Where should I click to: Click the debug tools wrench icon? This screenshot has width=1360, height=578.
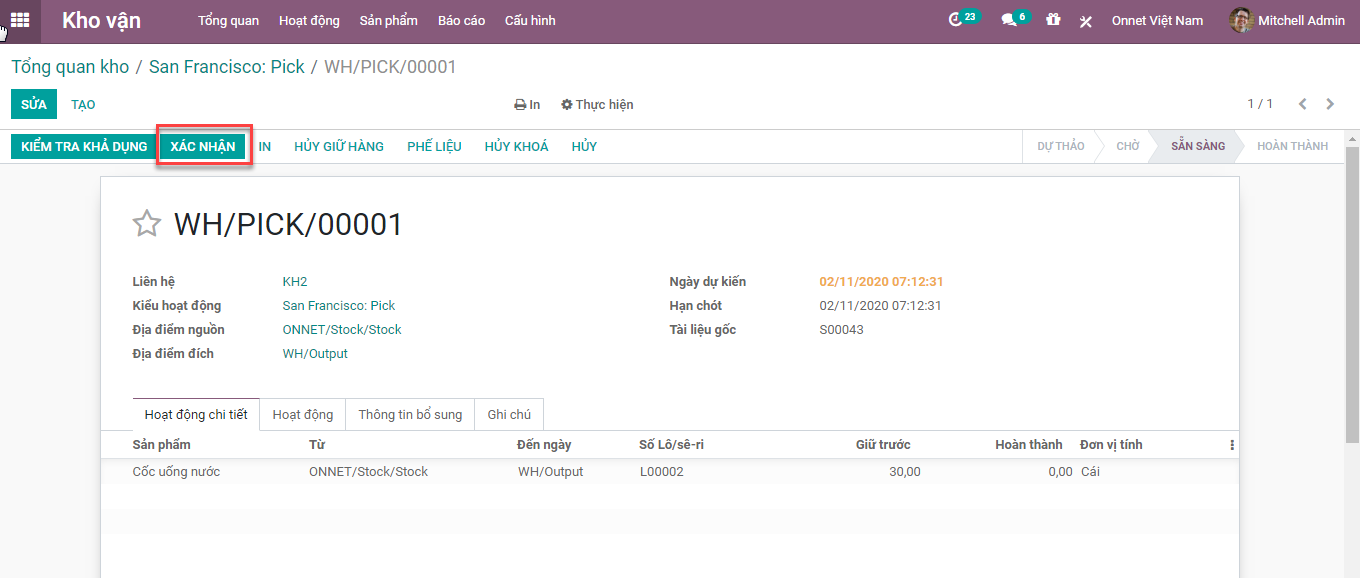click(x=1086, y=21)
